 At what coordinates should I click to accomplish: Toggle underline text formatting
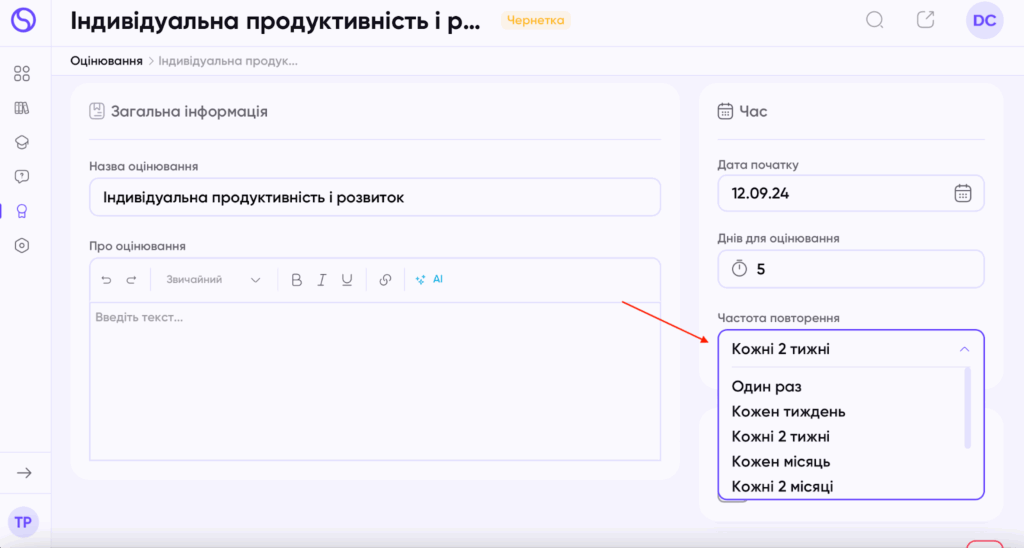point(347,280)
